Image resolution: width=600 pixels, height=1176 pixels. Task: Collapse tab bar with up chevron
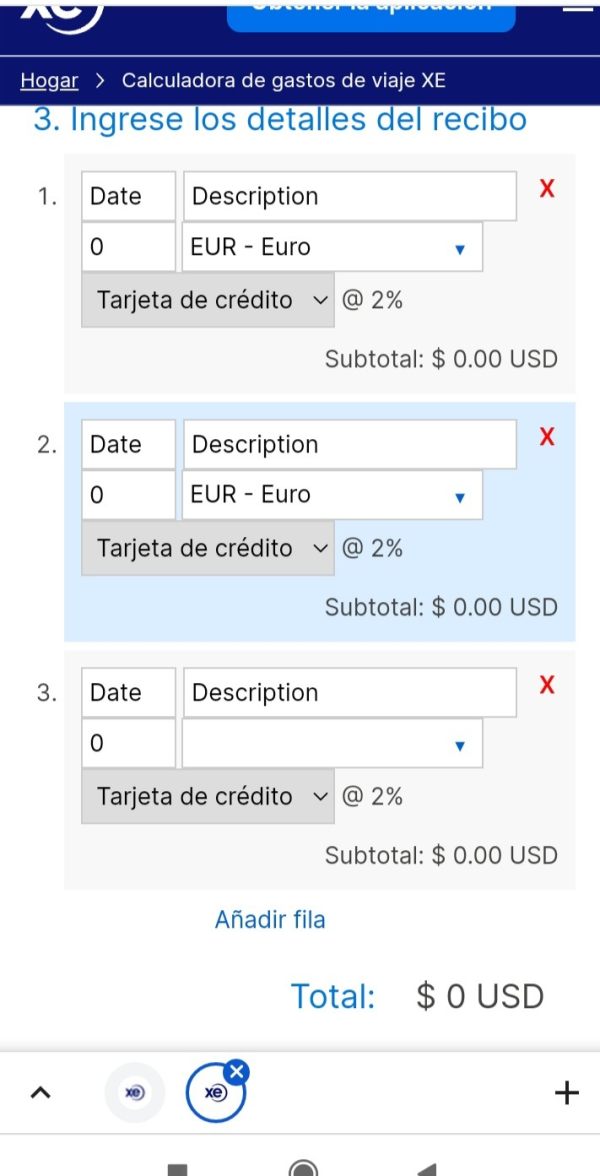[40, 1093]
